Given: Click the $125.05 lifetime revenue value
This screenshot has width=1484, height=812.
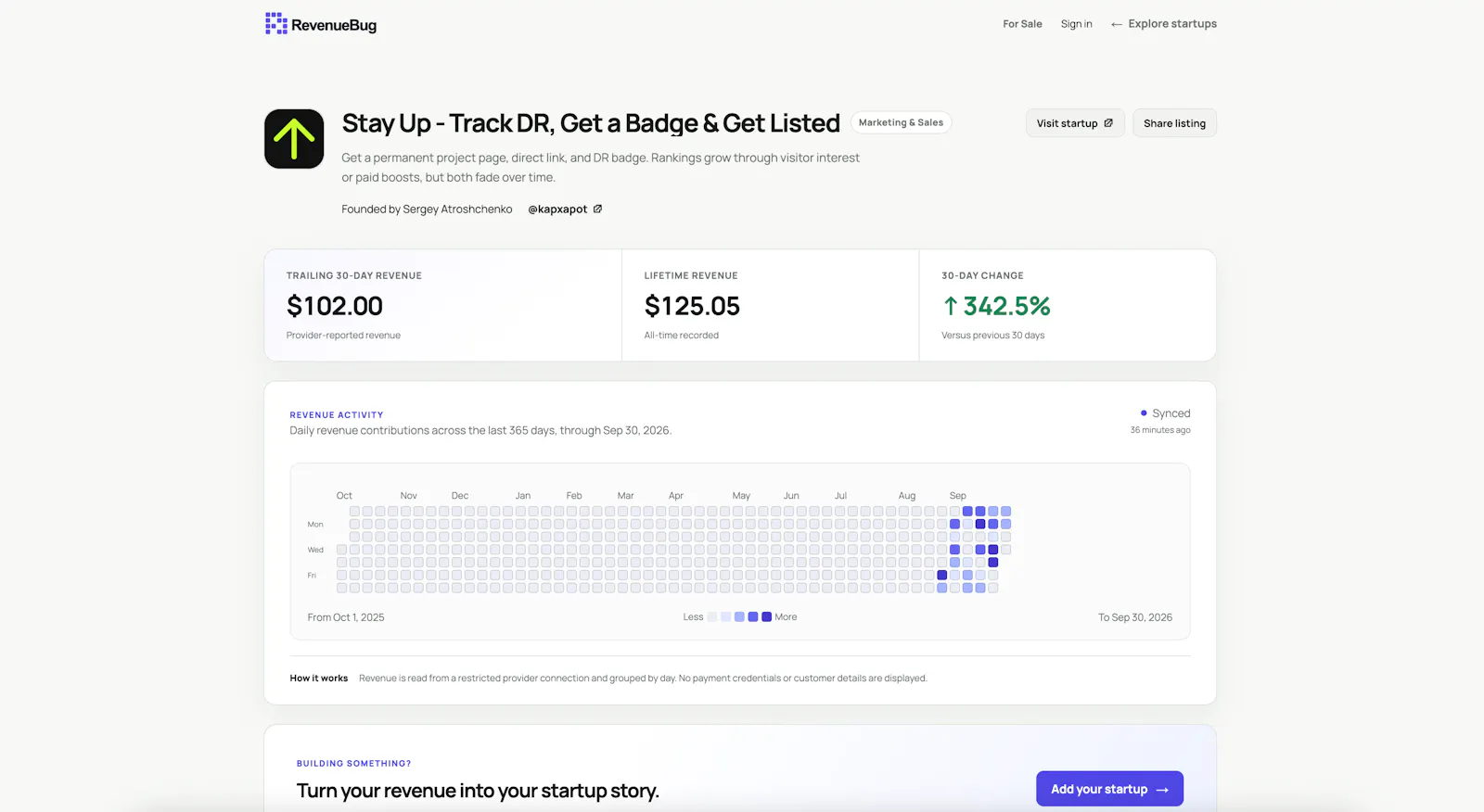Looking at the screenshot, I should pos(692,306).
